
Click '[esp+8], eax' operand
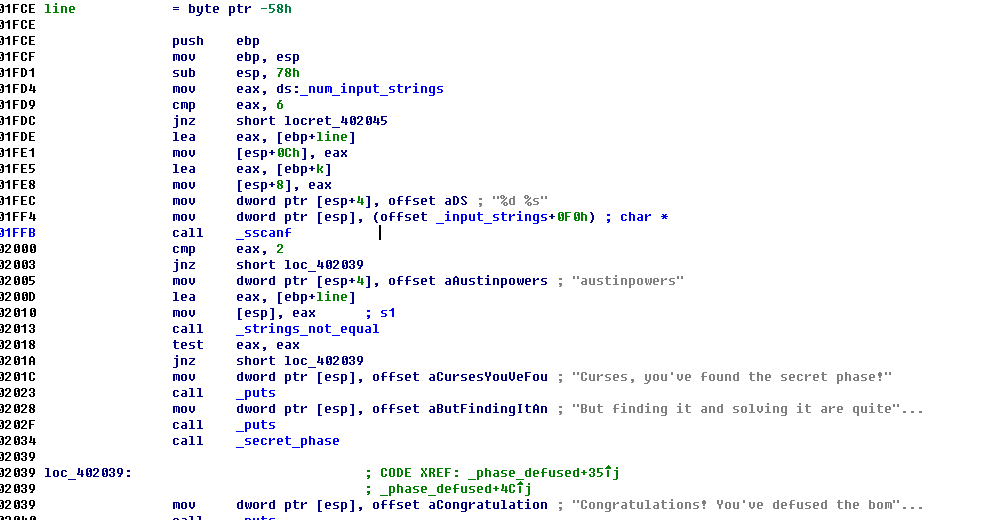pyautogui.click(x=284, y=185)
